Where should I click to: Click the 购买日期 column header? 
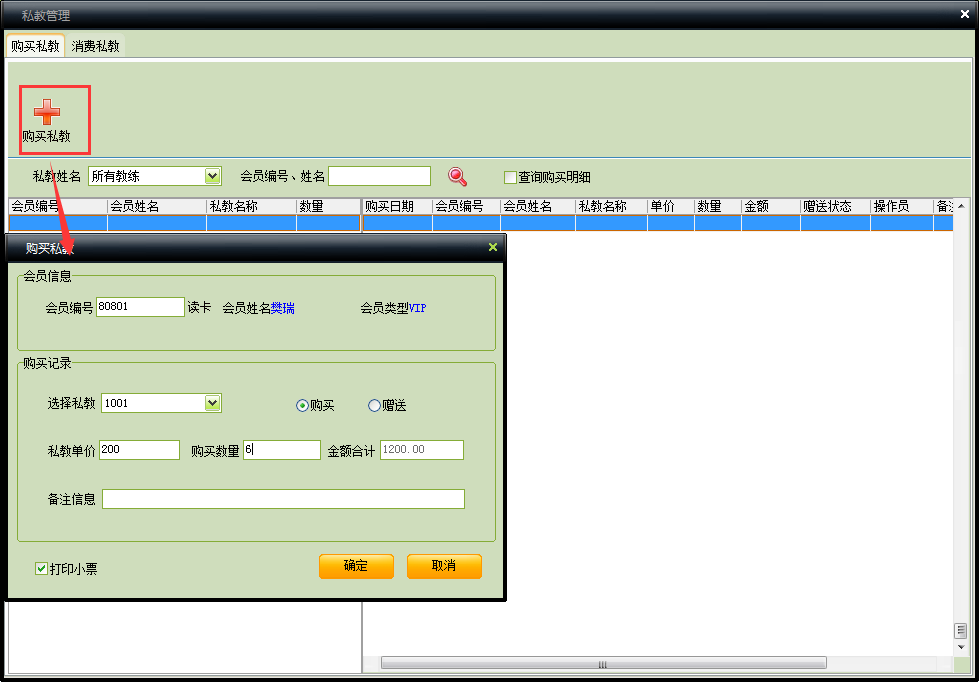coord(396,206)
